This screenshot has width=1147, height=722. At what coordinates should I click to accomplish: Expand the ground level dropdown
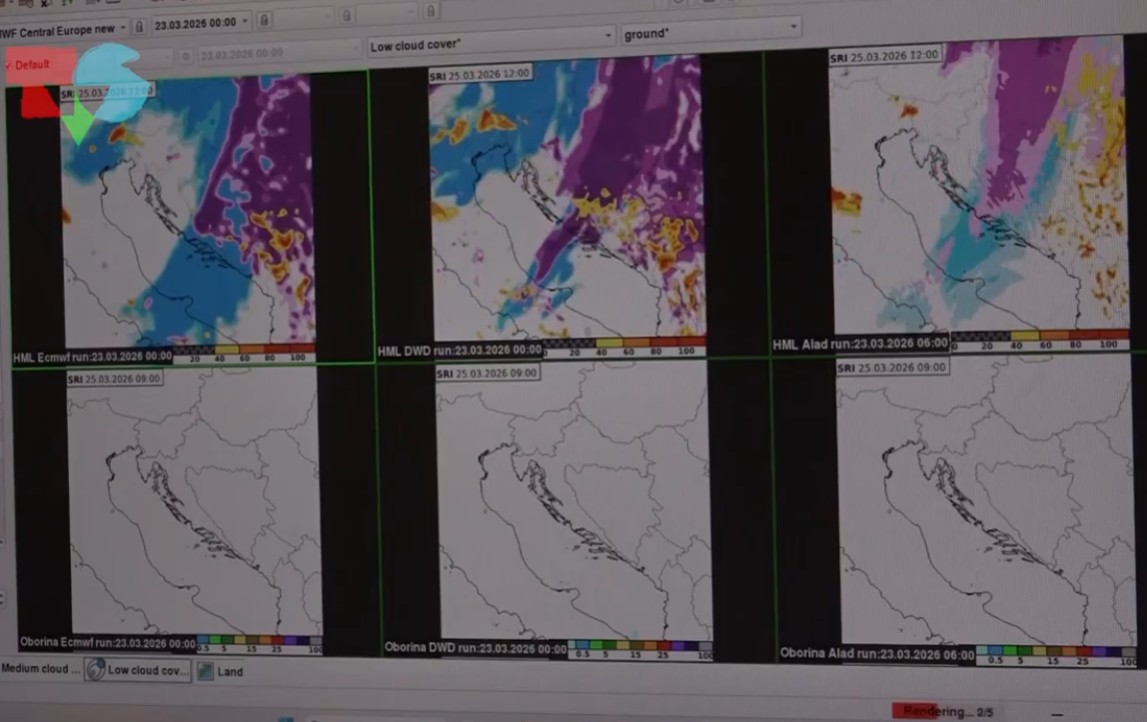[x=710, y=34]
